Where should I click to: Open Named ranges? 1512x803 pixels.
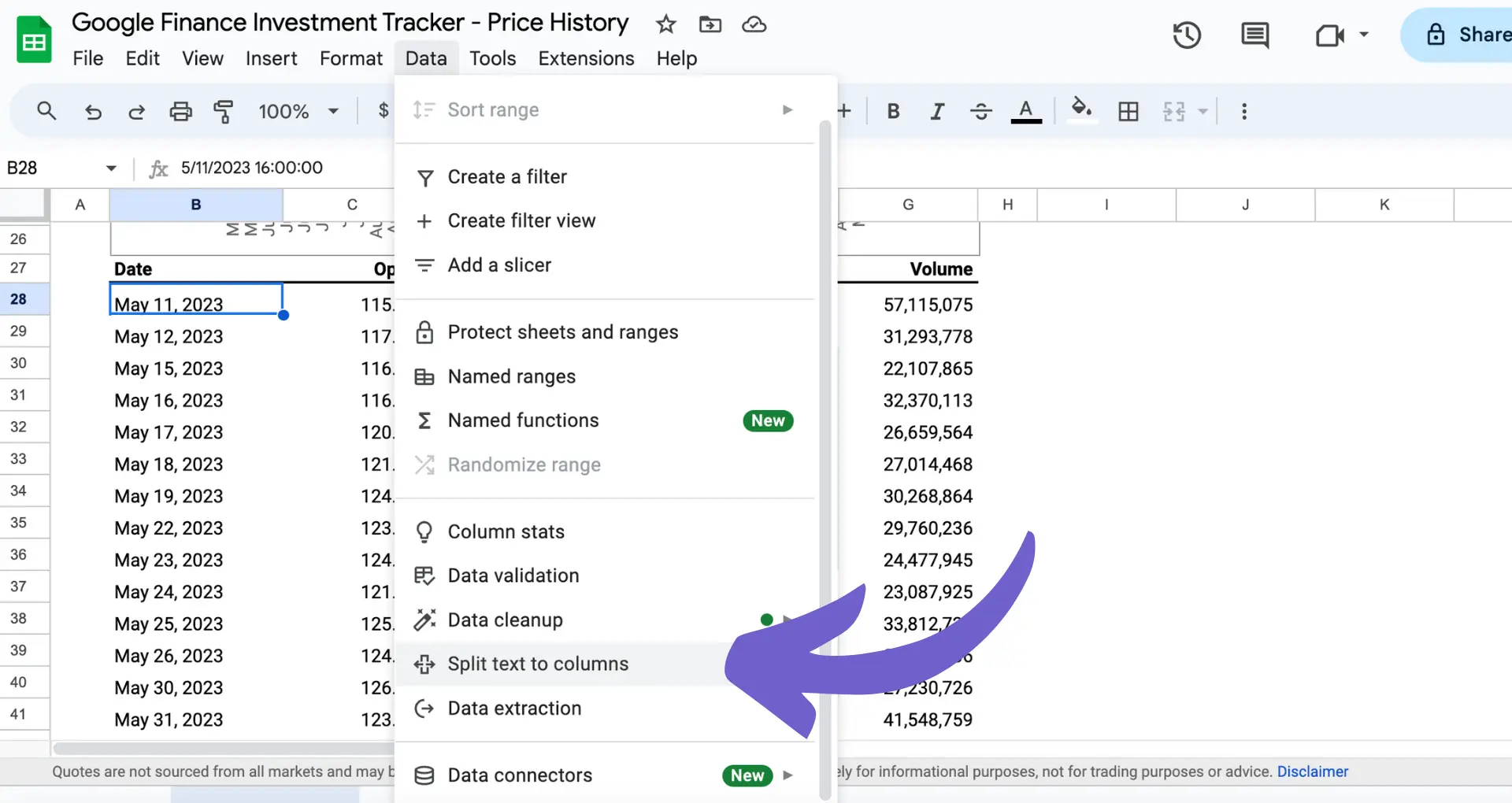point(605,376)
